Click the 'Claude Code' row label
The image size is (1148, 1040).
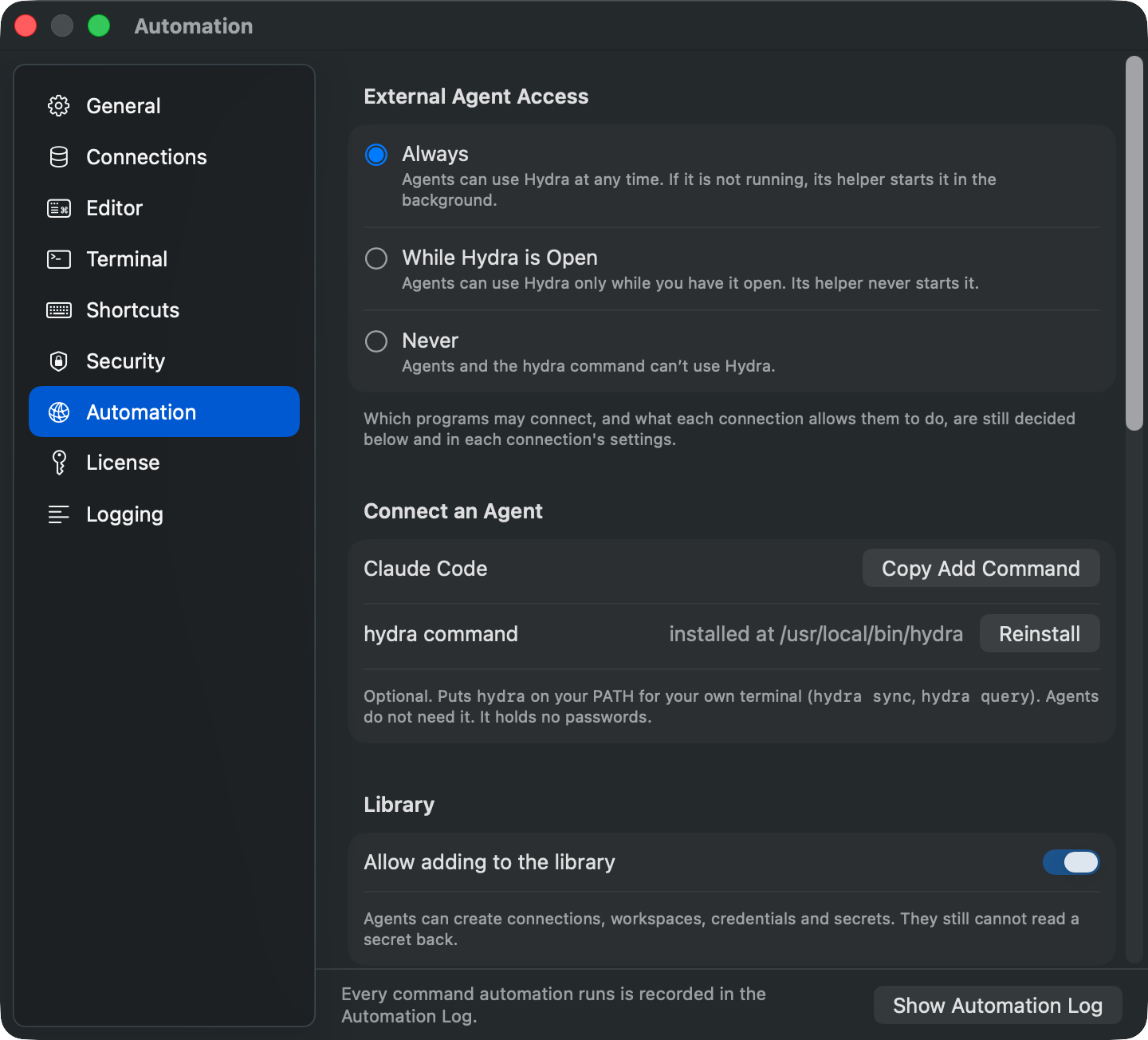[426, 568]
